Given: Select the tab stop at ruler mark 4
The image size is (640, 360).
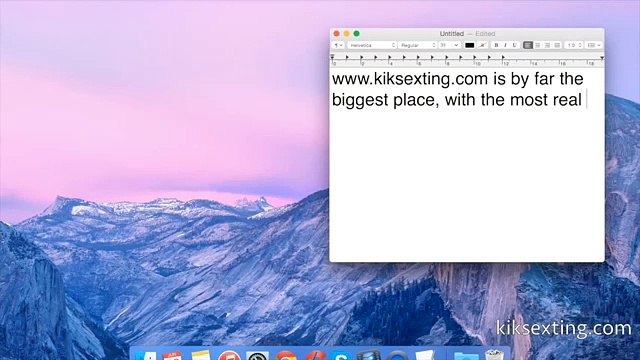Looking at the screenshot, I should click(390, 58).
